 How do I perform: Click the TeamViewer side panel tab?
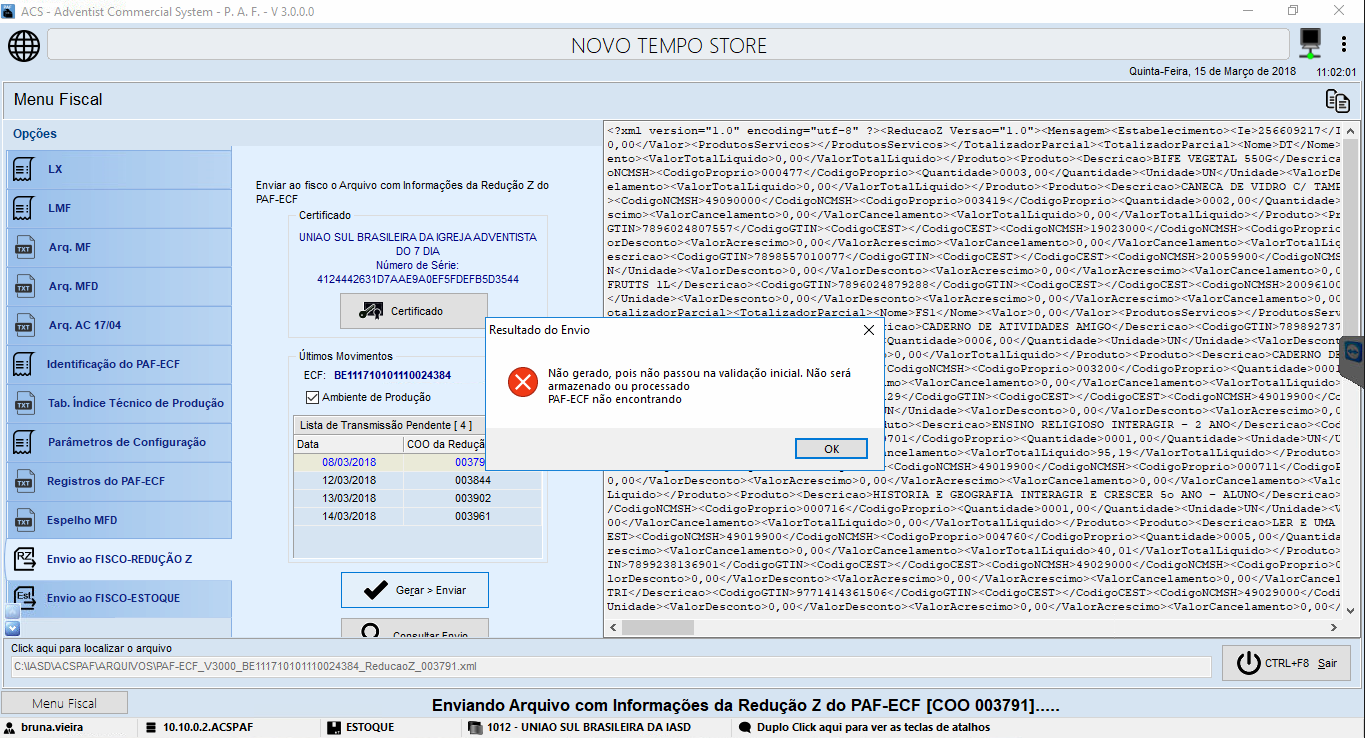coord(1353,361)
